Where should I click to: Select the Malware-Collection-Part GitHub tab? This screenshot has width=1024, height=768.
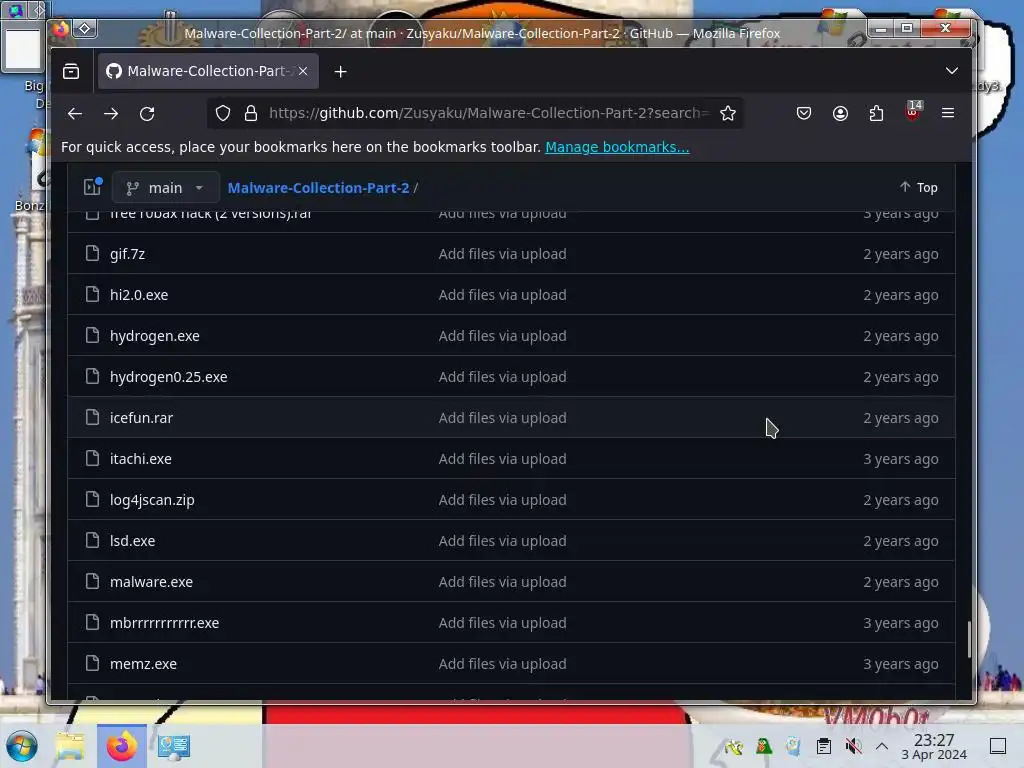tap(208, 71)
